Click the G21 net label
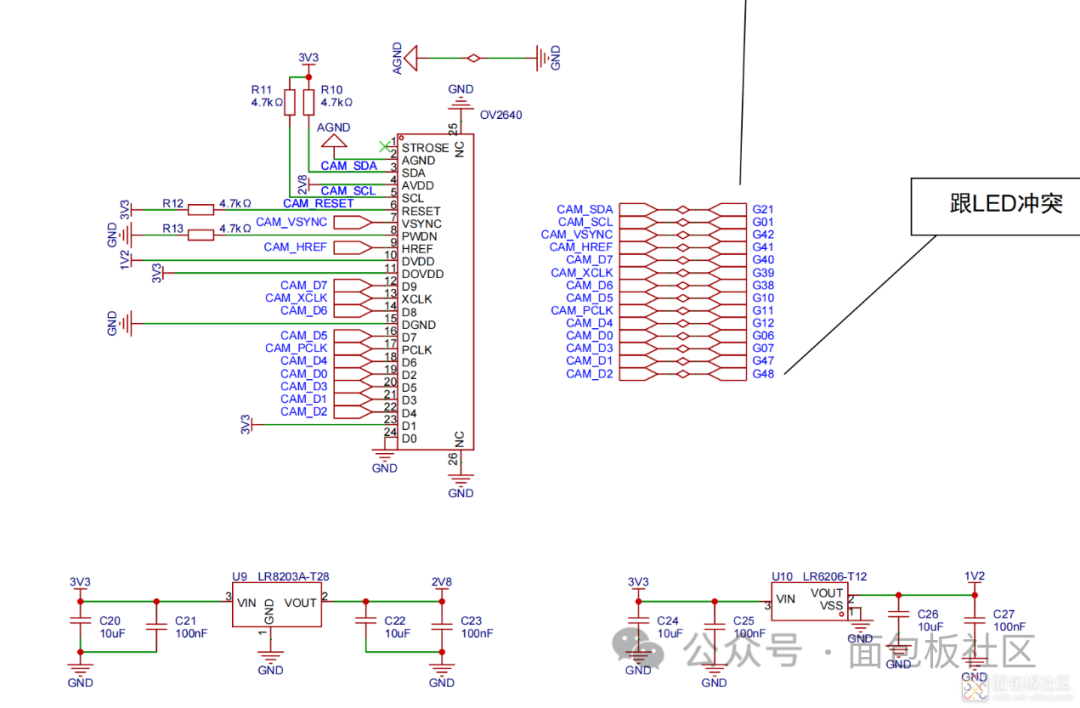 point(763,209)
